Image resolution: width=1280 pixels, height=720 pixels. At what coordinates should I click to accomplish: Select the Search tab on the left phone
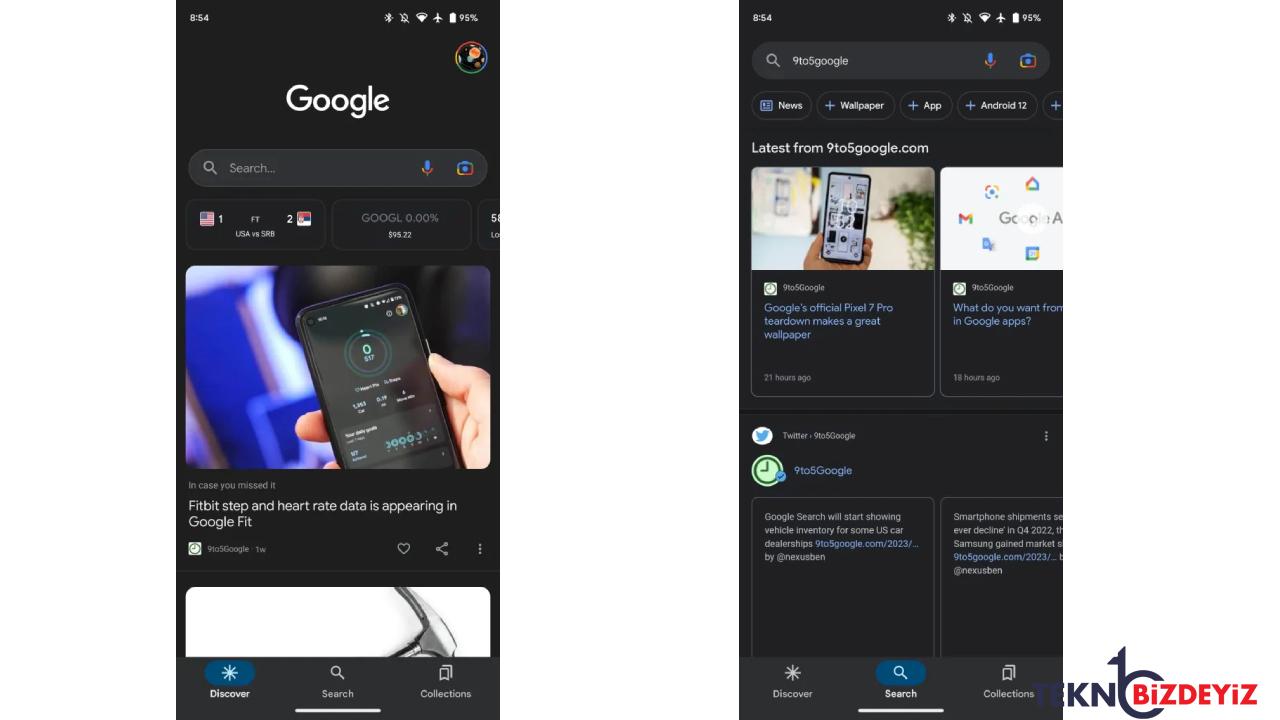click(338, 680)
